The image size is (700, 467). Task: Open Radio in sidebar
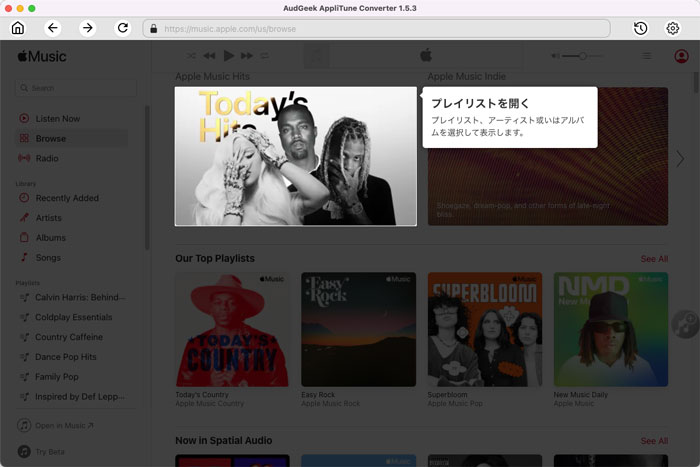click(x=71, y=158)
